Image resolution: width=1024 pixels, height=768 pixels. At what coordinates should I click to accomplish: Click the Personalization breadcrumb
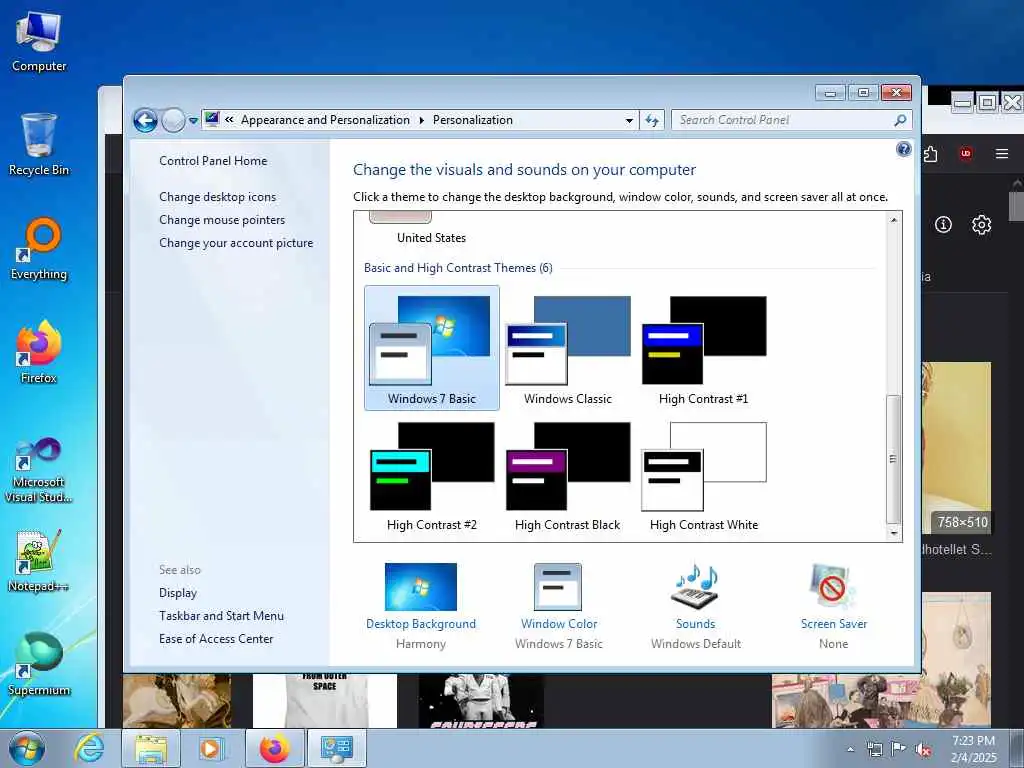point(473,120)
